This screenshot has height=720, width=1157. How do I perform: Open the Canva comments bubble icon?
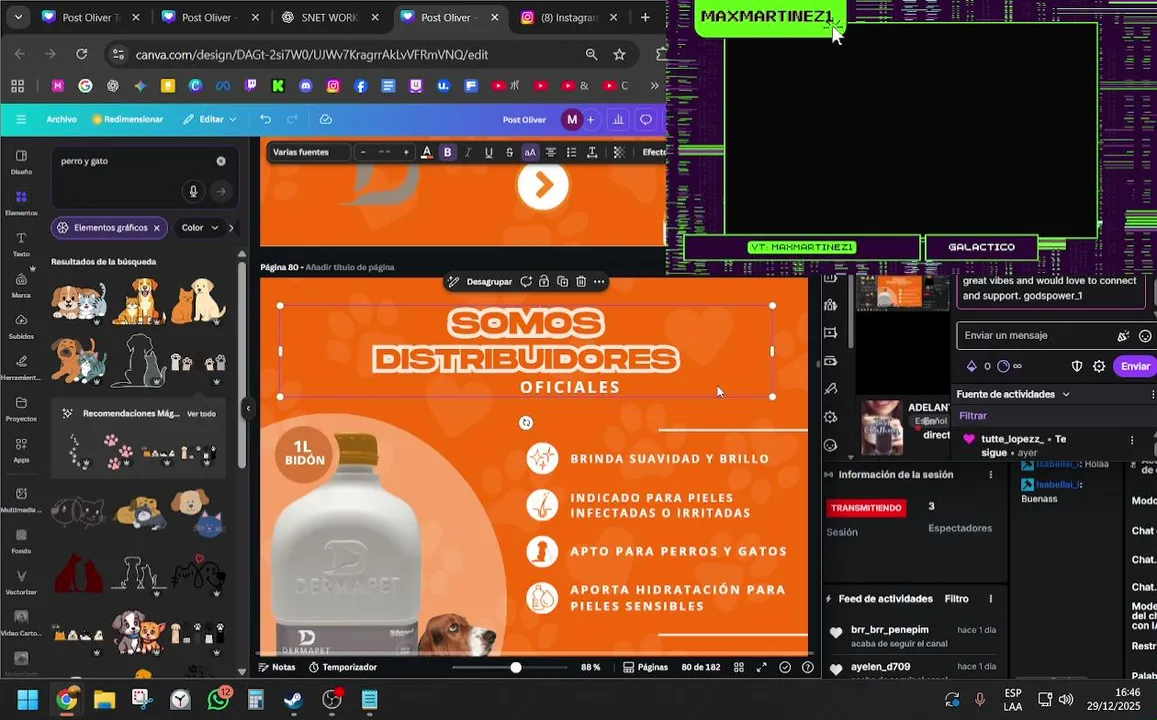[646, 120]
